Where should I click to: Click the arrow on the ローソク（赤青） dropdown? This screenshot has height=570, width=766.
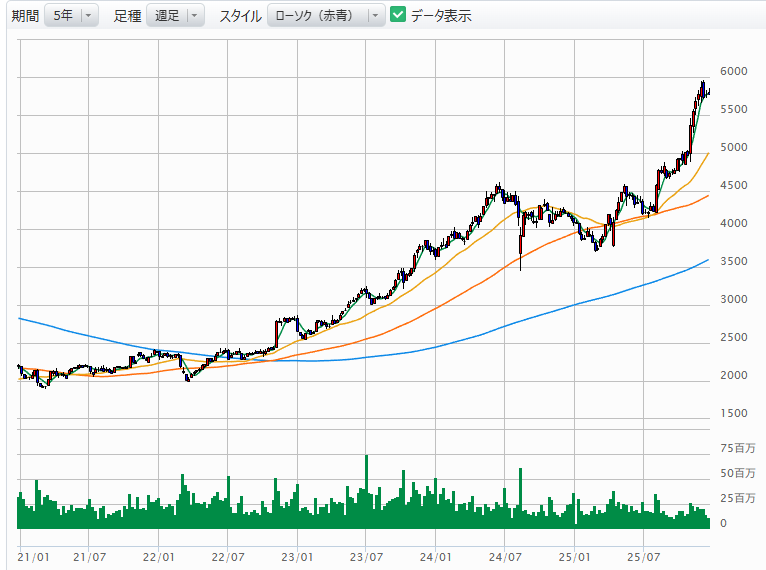[374, 16]
